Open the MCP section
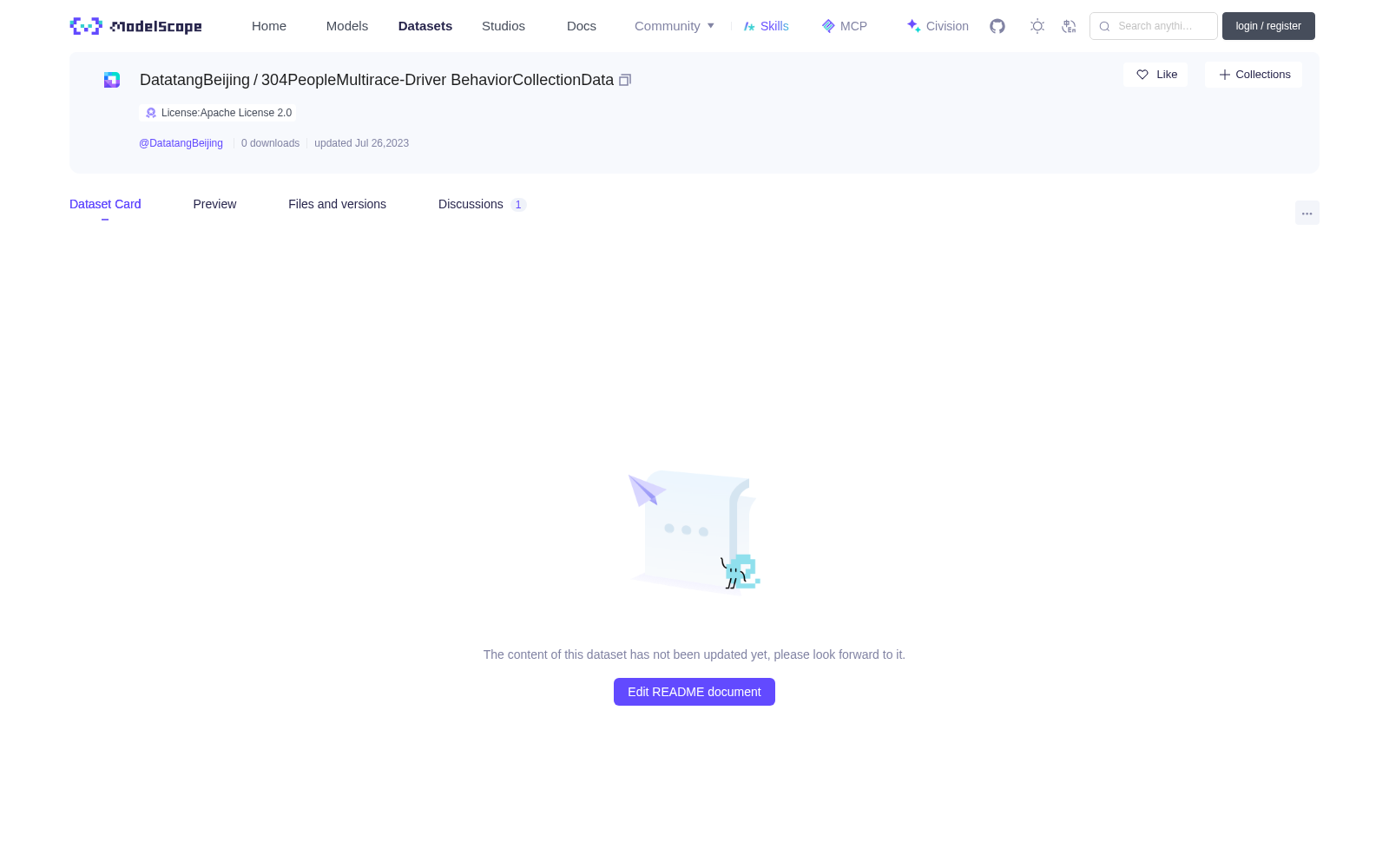Image resolution: width=1389 pixels, height=868 pixels. click(844, 26)
